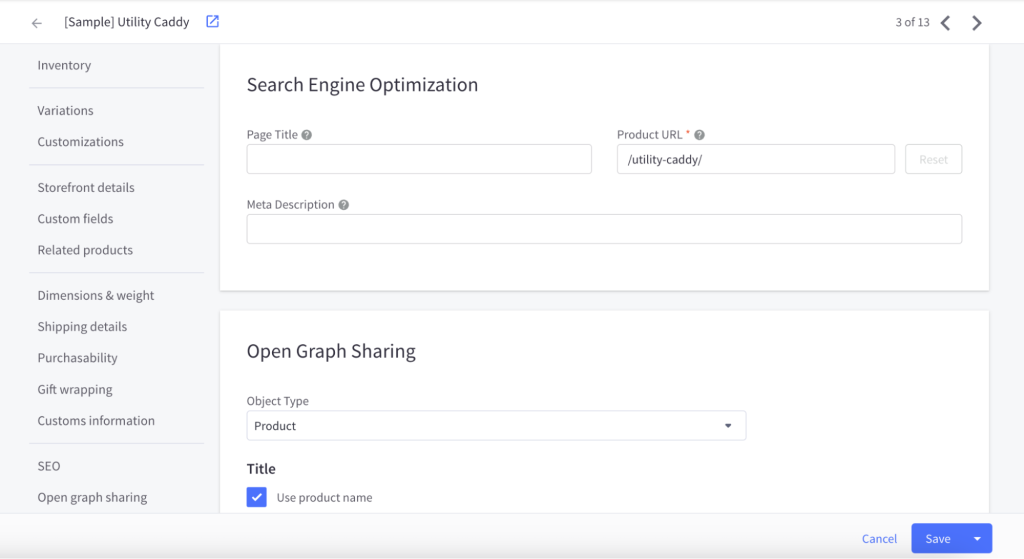Click Product URL help icon
The height and width of the screenshot is (559, 1024).
pyautogui.click(x=700, y=135)
